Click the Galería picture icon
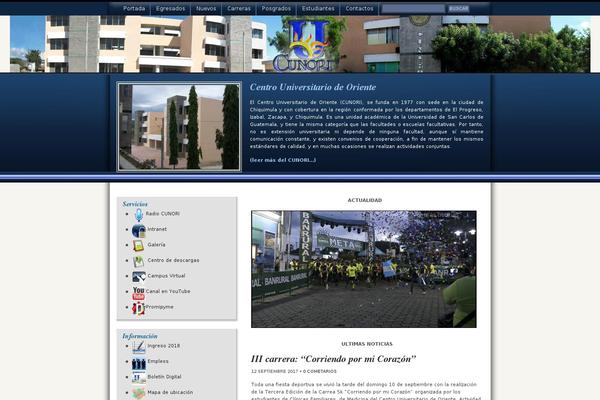Screen dimensions: 600x400 click(x=139, y=245)
